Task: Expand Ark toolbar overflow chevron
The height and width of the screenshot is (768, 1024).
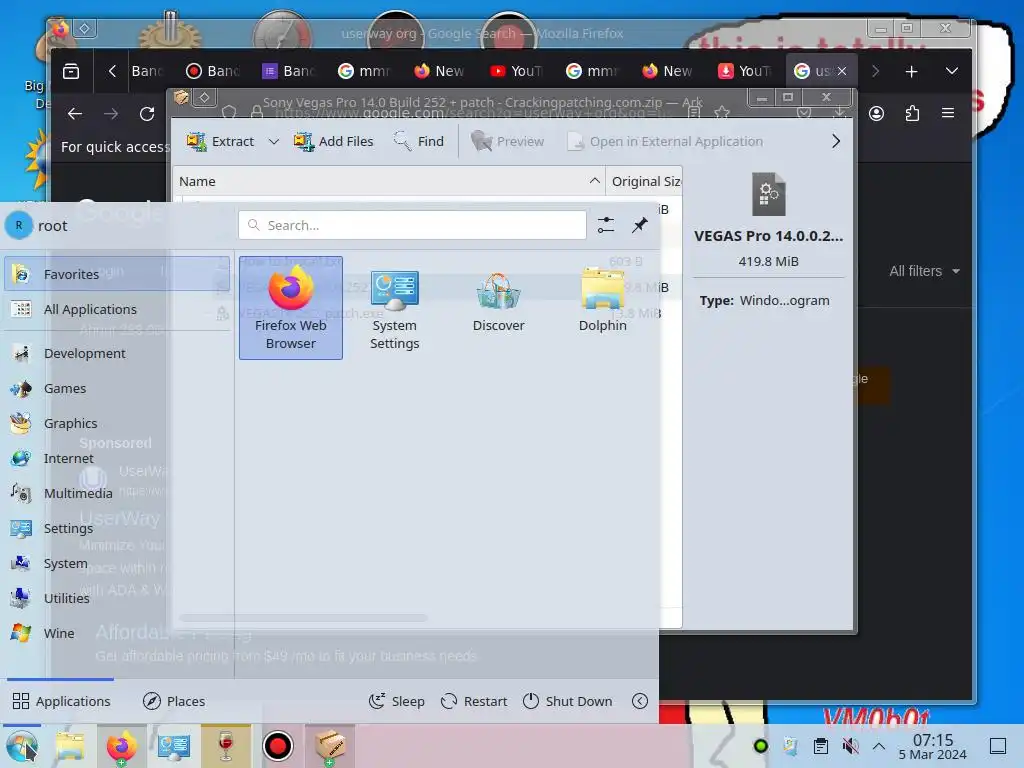Action: pos(836,141)
